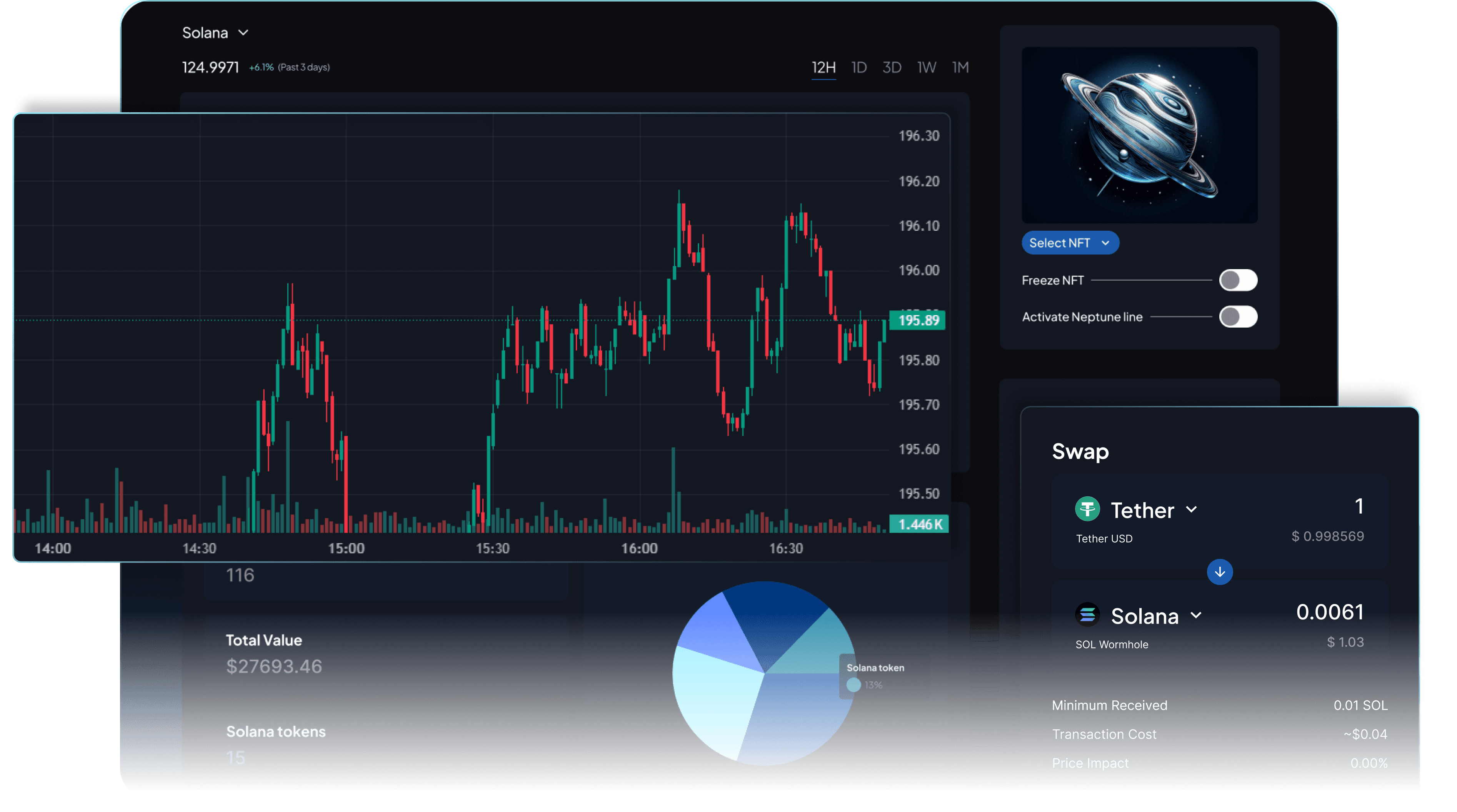Click the $ 0.998569 Tether price
Image resolution: width=1457 pixels, height=812 pixels.
tap(1327, 536)
